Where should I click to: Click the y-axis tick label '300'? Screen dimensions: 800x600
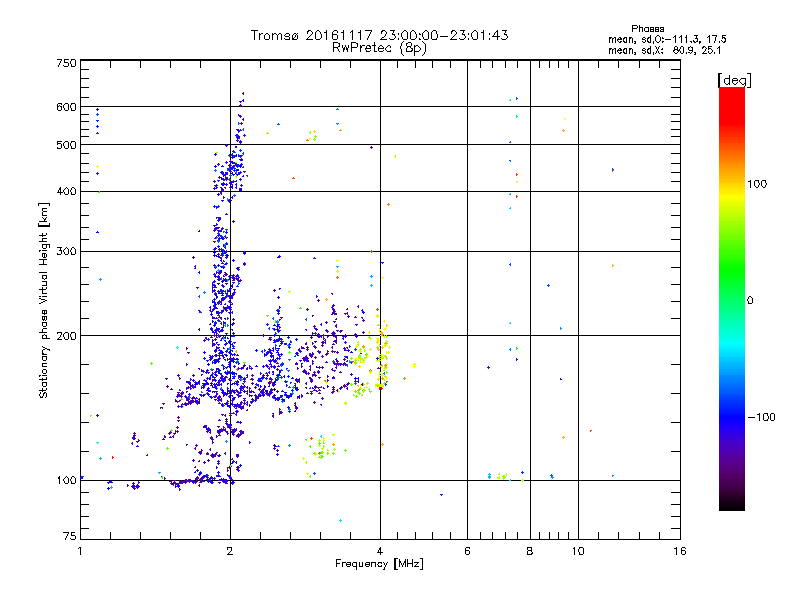(x=66, y=251)
